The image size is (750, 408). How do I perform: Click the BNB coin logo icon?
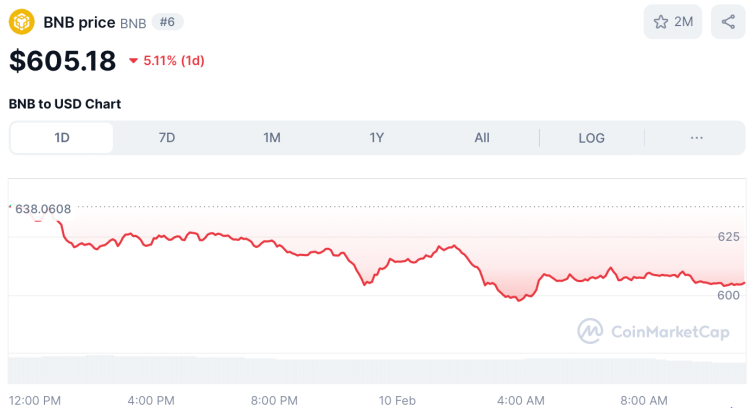click(x=22, y=21)
